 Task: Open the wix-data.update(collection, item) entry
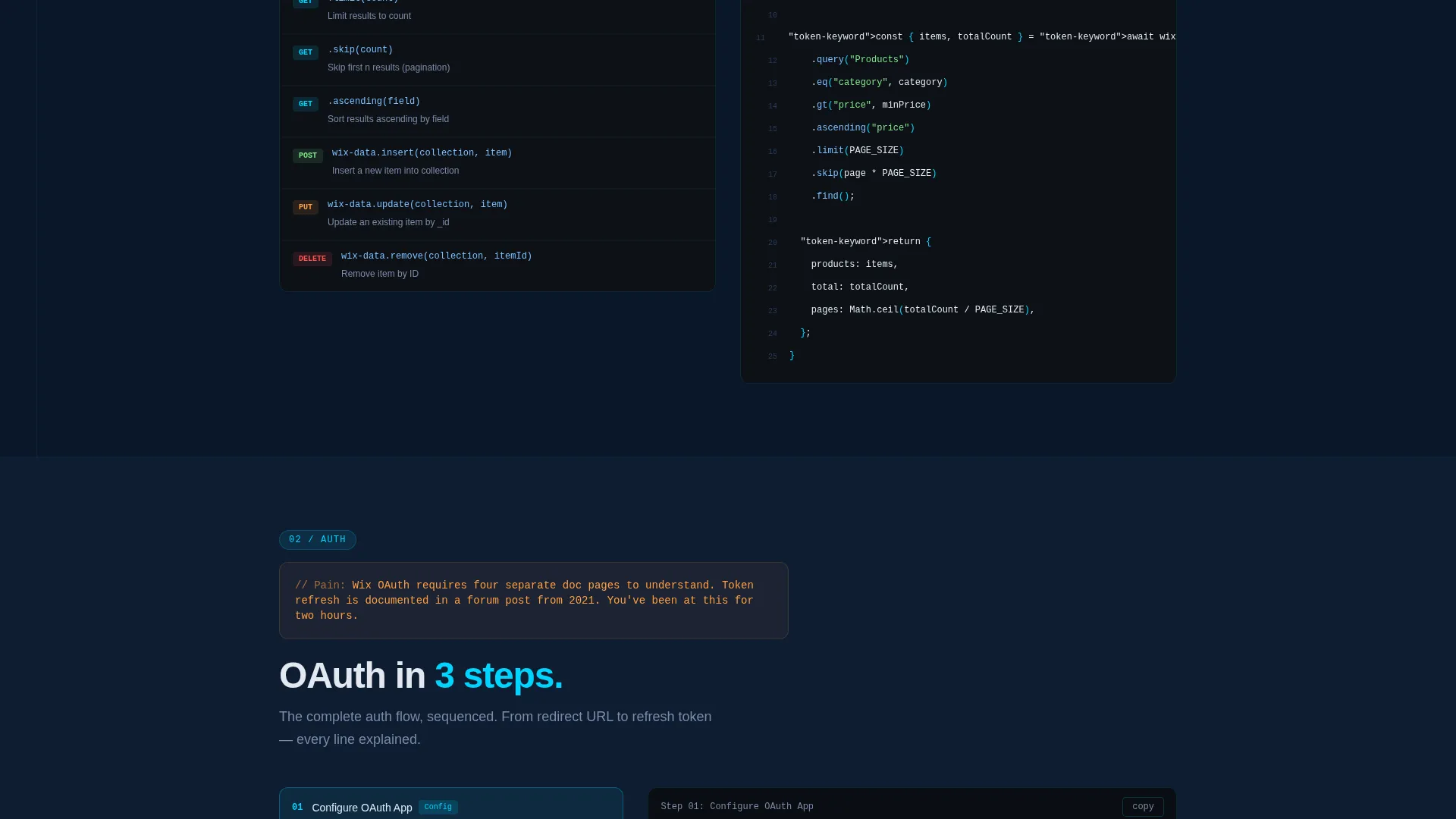click(497, 215)
